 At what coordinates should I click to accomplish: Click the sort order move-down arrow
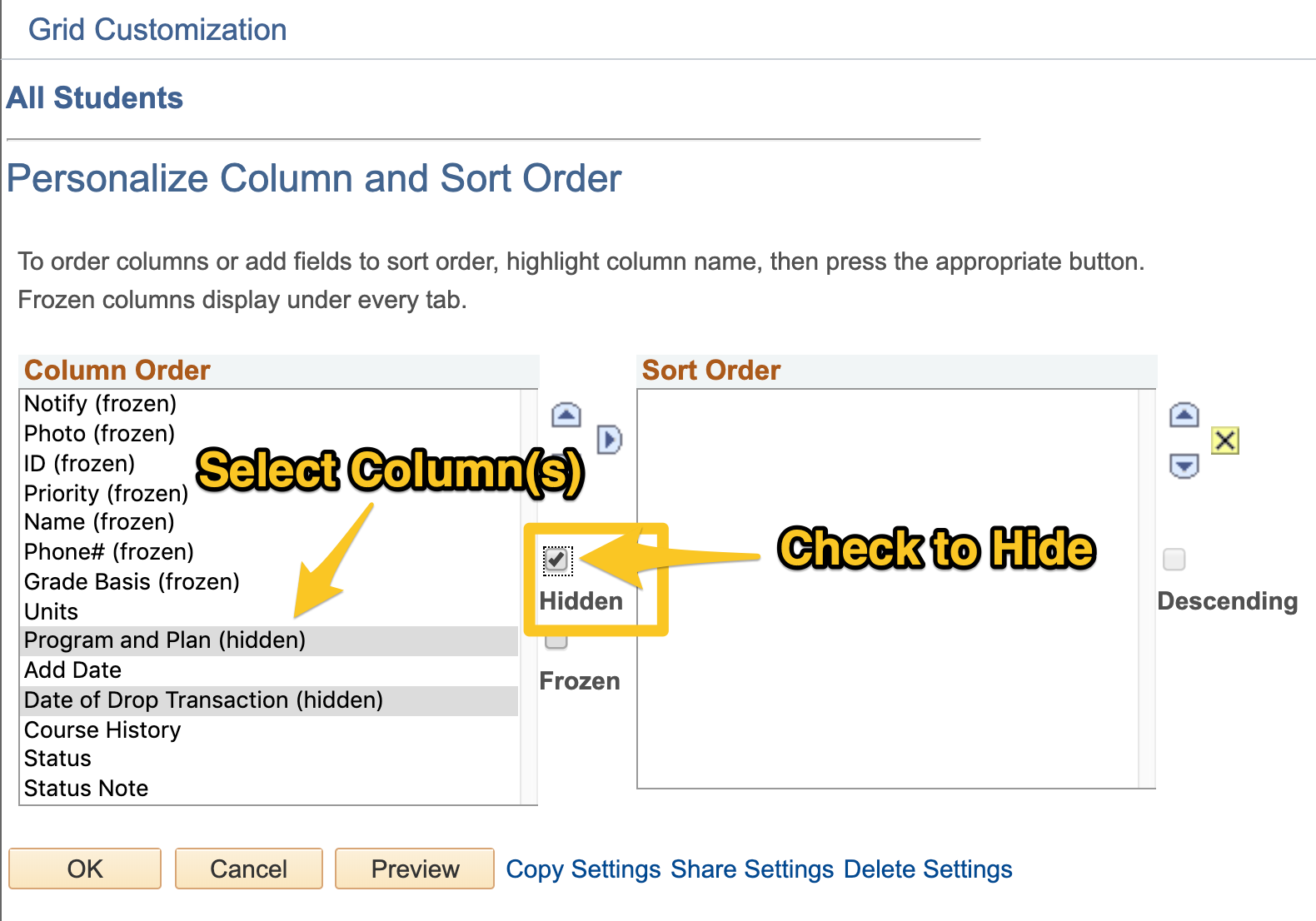click(1184, 465)
